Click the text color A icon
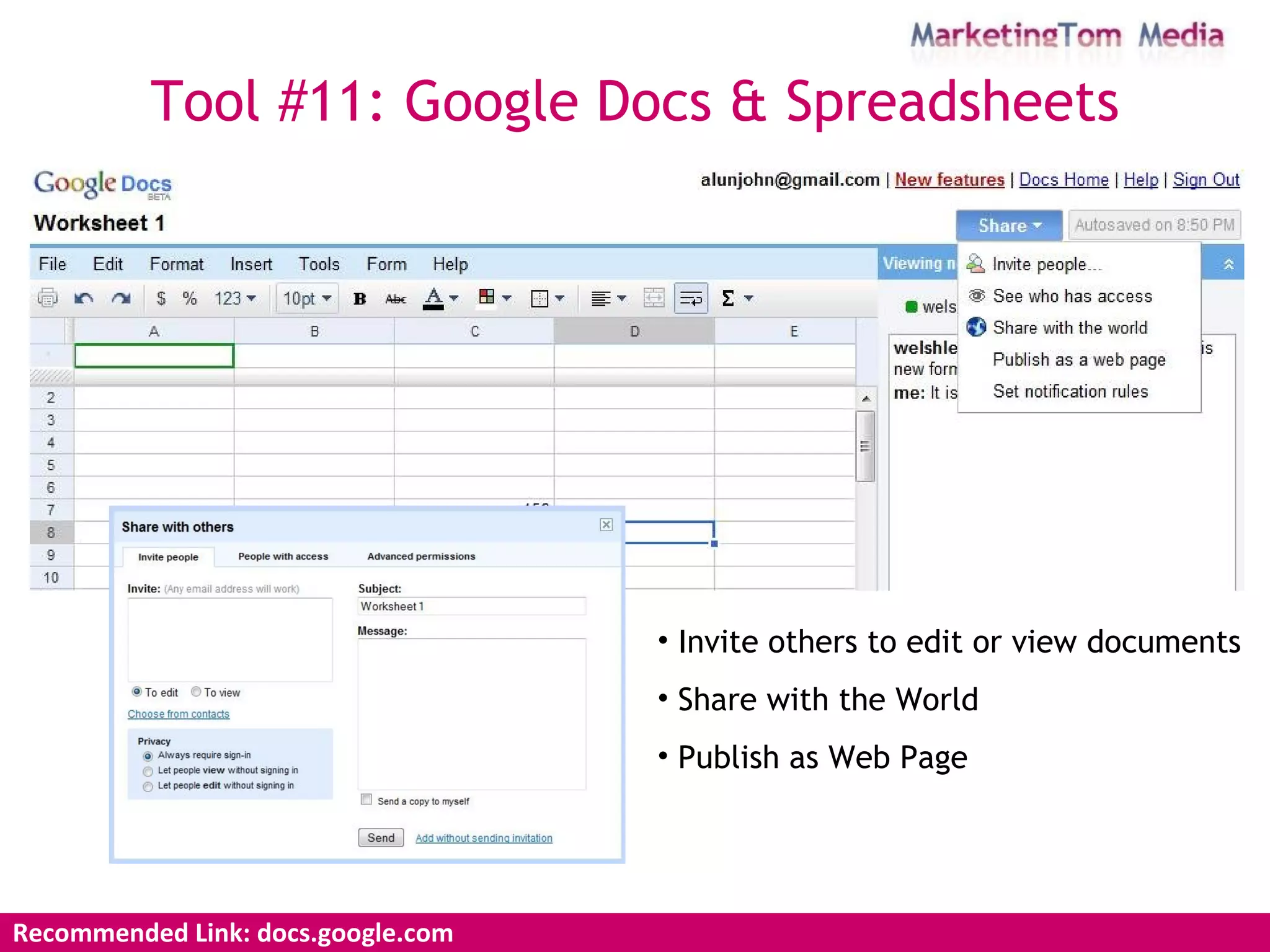Image resolution: width=1270 pixels, height=952 pixels. [433, 298]
